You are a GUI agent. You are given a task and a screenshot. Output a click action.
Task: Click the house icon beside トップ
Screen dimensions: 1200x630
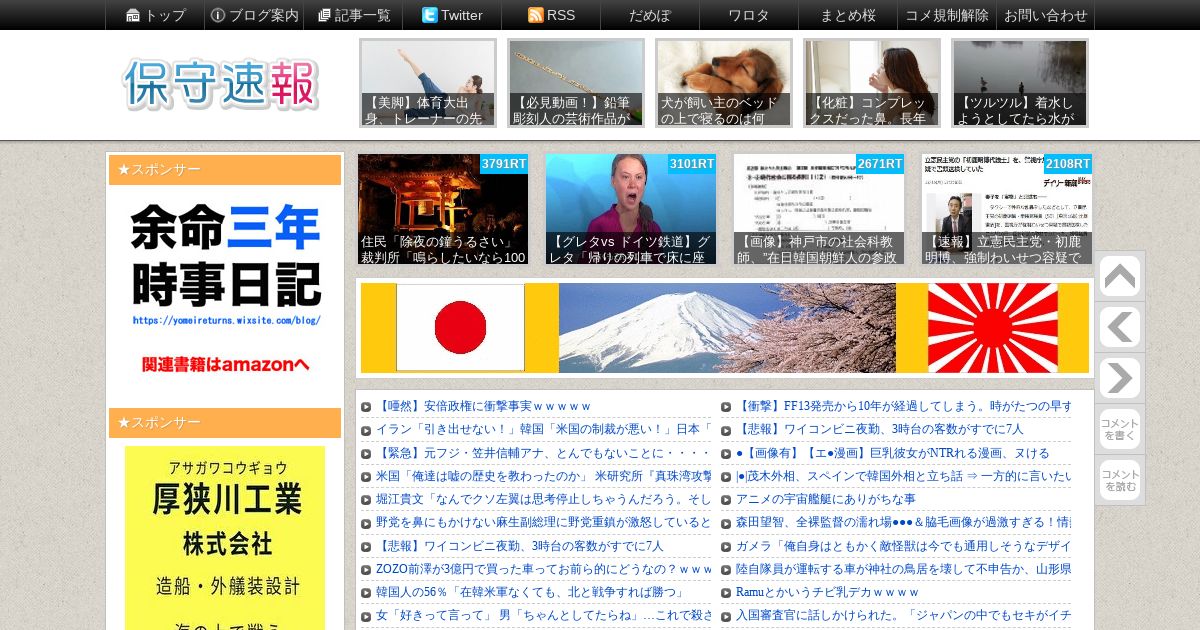coord(133,15)
